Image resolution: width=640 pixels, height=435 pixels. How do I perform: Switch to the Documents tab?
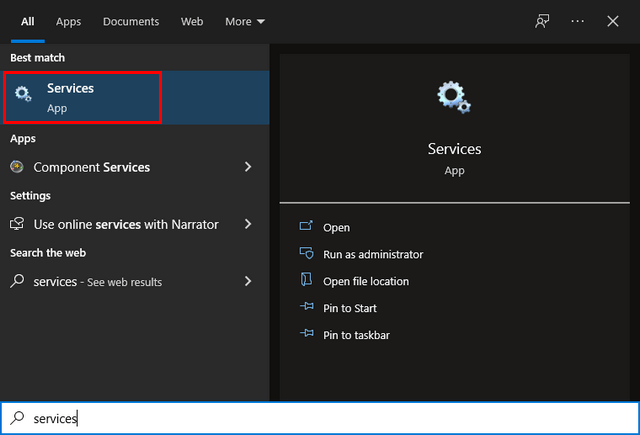[x=131, y=21]
